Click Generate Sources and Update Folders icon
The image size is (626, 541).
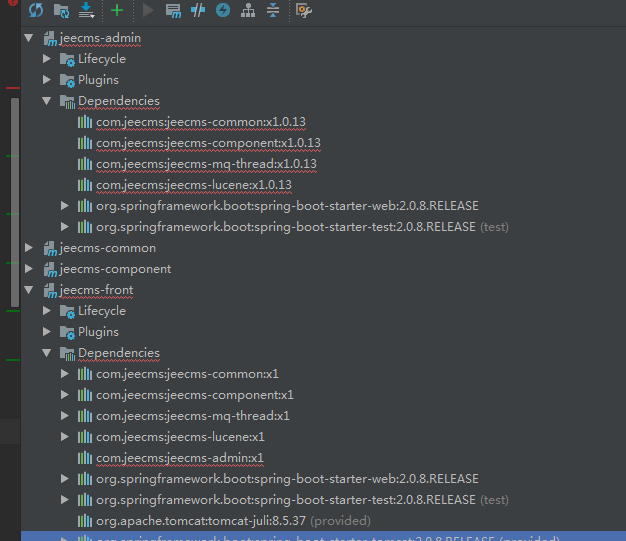62,11
